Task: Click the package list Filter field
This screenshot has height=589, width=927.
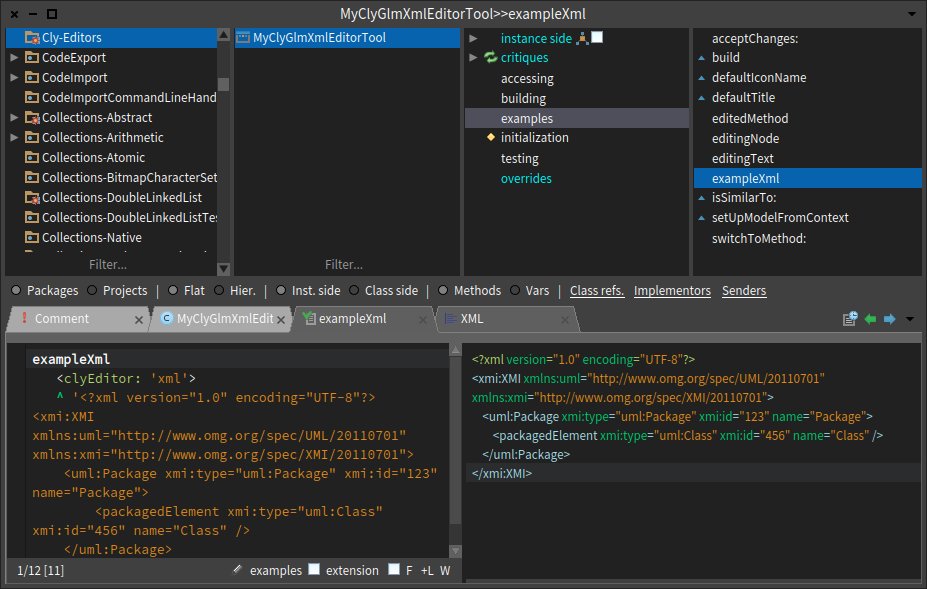Action: 107,265
